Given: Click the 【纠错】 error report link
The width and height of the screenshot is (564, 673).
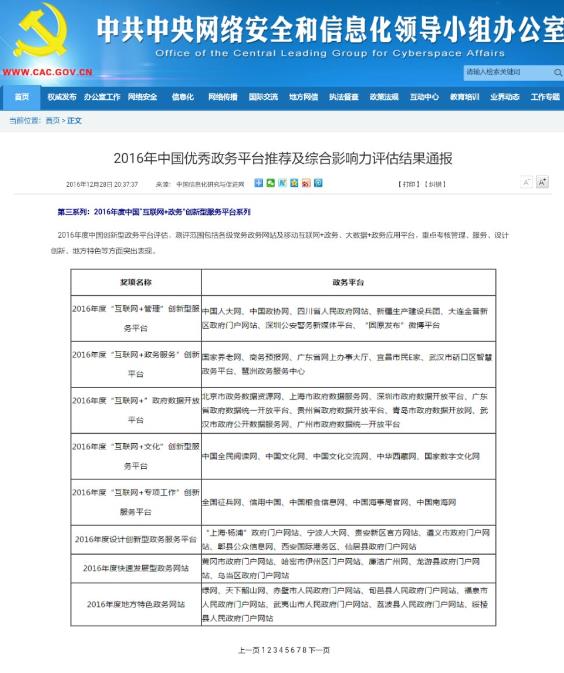Looking at the screenshot, I should pyautogui.click(x=435, y=184).
